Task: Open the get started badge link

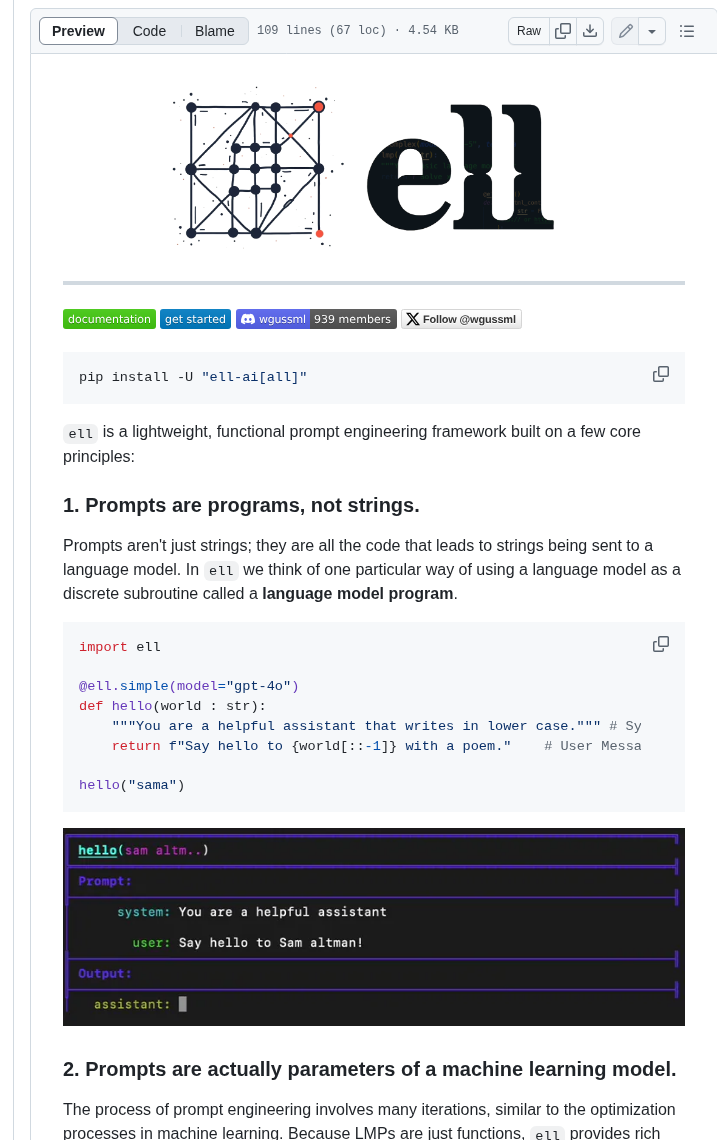Action: [x=196, y=319]
